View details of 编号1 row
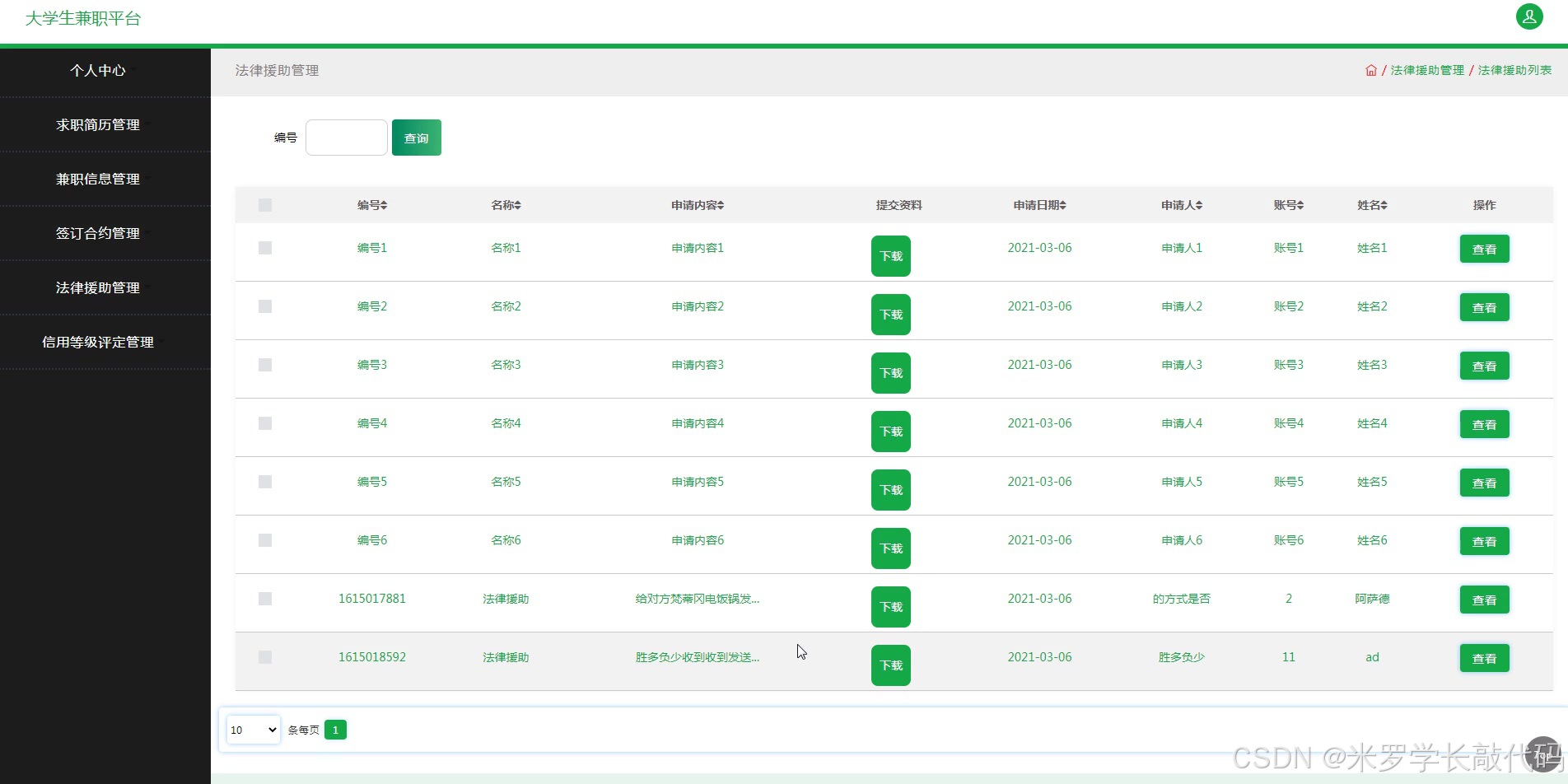Viewport: 1568px width, 784px height. [x=1485, y=249]
